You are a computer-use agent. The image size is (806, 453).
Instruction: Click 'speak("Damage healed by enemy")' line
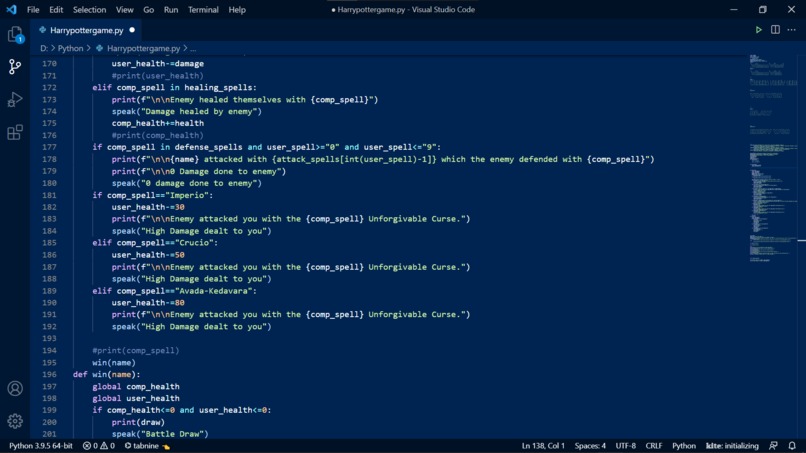tap(187, 112)
